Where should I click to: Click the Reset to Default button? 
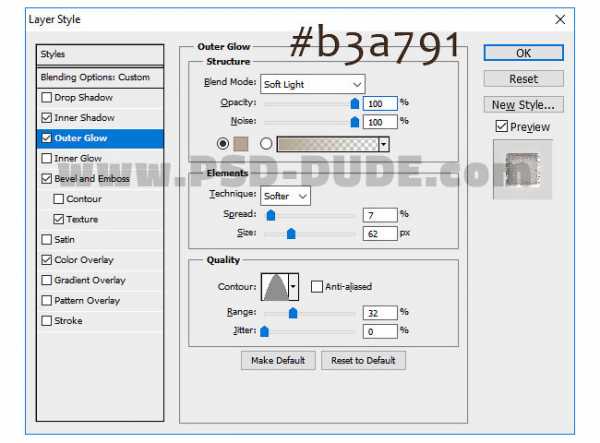click(x=363, y=360)
